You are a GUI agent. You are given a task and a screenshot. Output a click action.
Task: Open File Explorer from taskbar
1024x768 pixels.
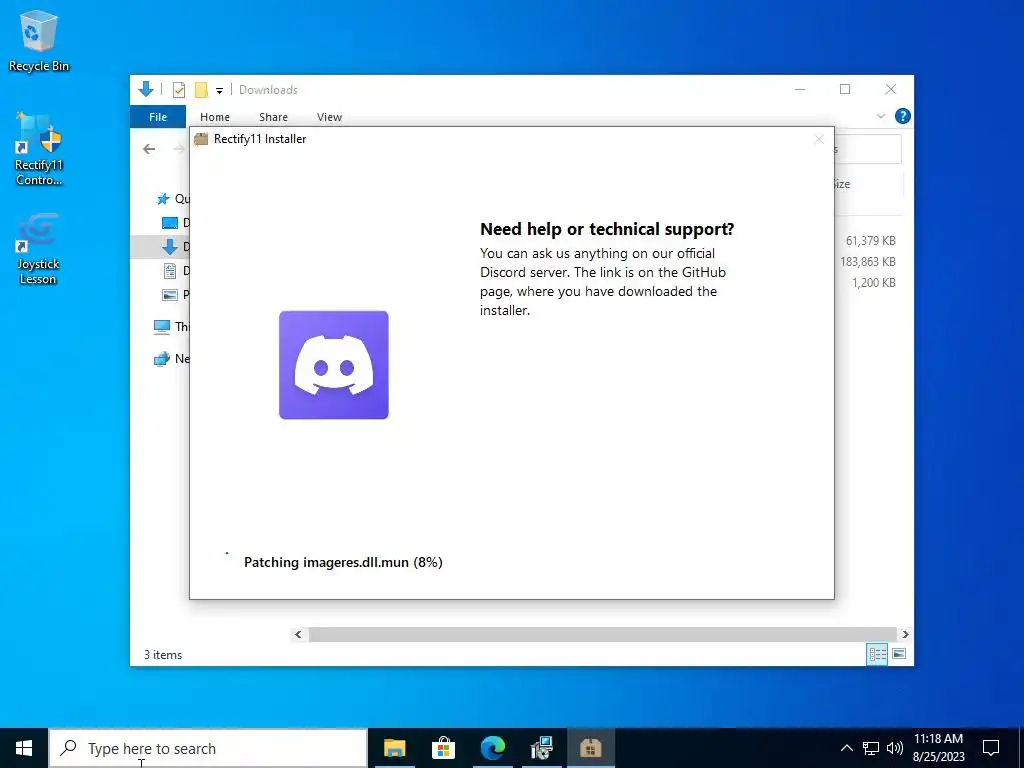(x=394, y=748)
